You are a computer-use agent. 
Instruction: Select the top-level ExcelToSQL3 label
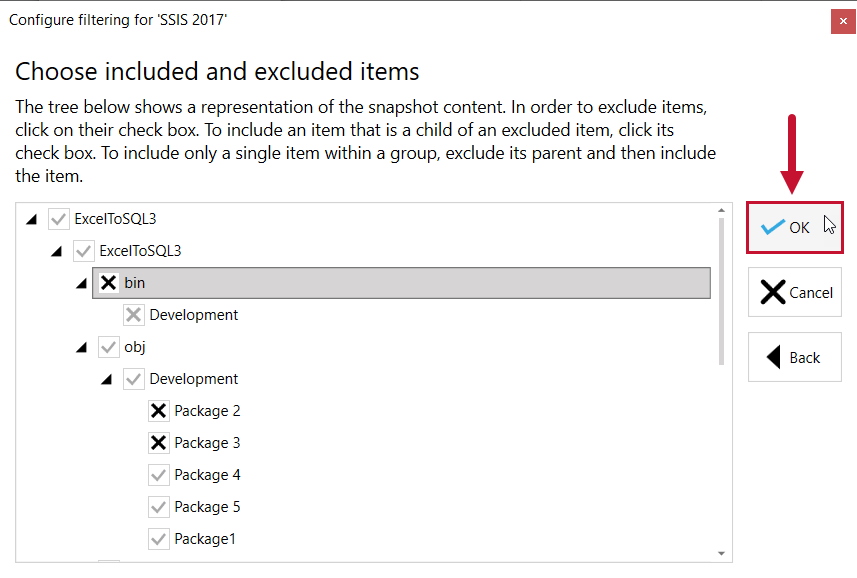[115, 219]
